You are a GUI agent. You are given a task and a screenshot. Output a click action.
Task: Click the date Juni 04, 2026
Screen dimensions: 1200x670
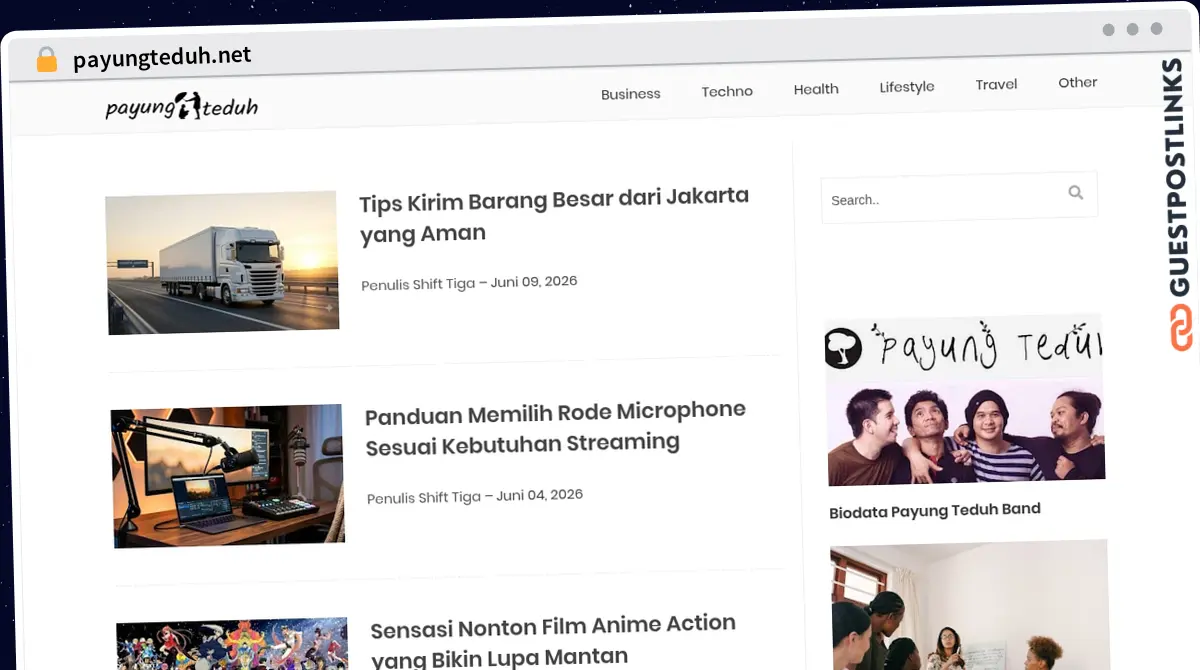tap(540, 495)
